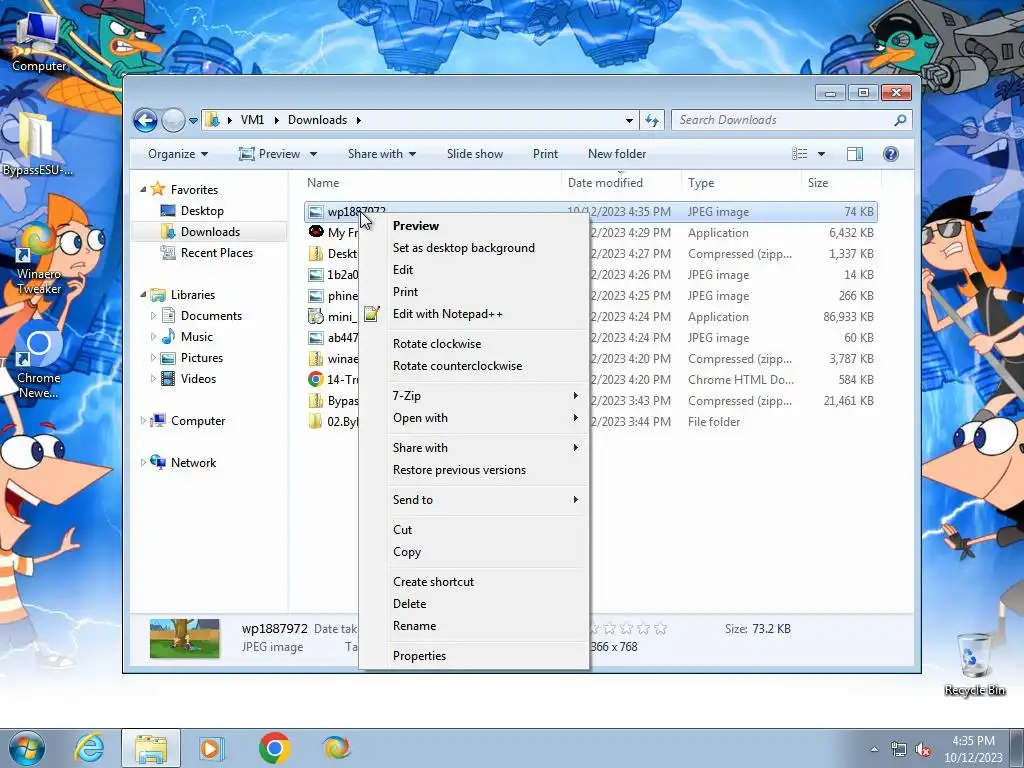Choose Delete from context menu
Image resolution: width=1024 pixels, height=768 pixels.
point(474,603)
